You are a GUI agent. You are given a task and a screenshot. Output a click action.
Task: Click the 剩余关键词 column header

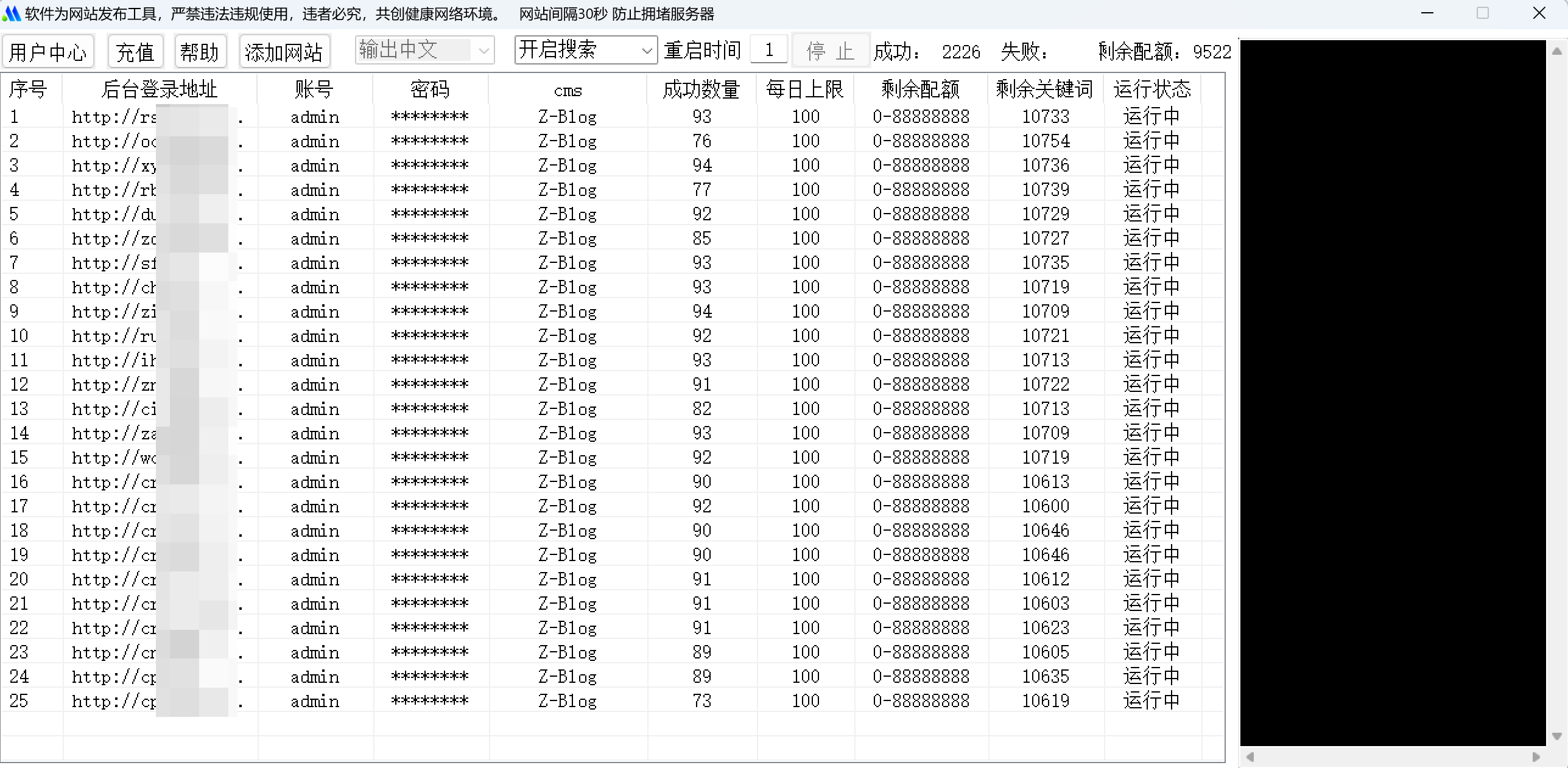point(1044,89)
